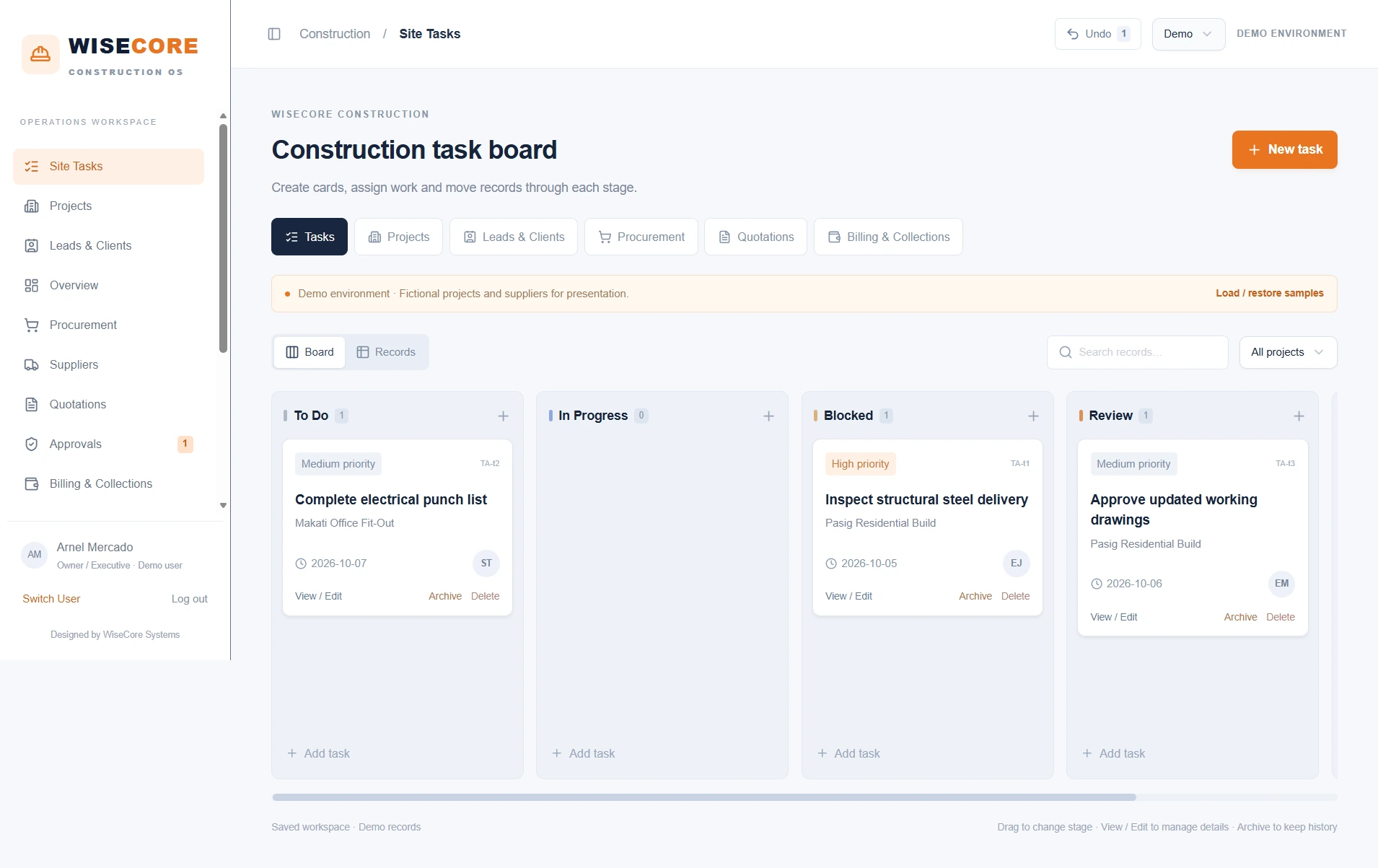Click Load / restore samples link

(1269, 293)
